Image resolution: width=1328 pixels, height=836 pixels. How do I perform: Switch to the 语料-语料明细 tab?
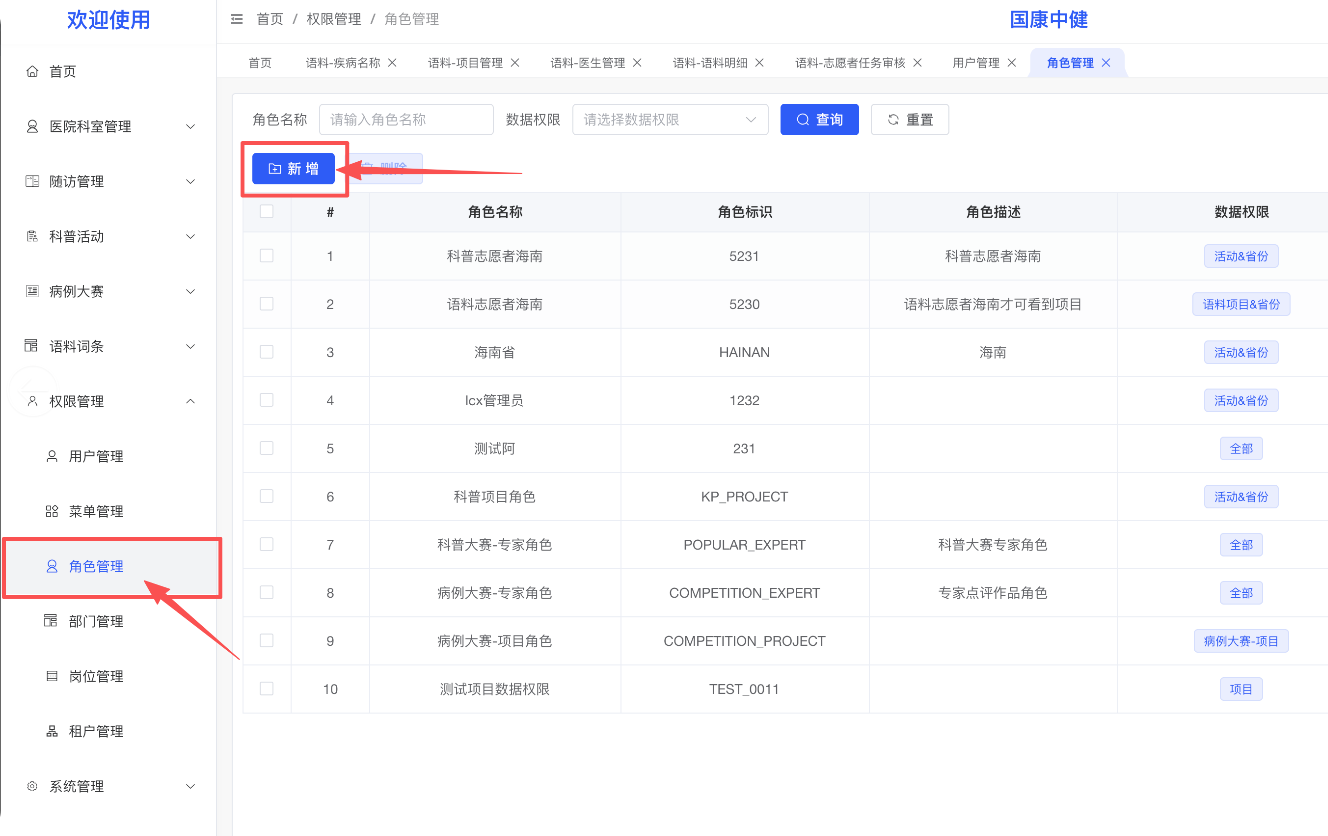(x=710, y=63)
